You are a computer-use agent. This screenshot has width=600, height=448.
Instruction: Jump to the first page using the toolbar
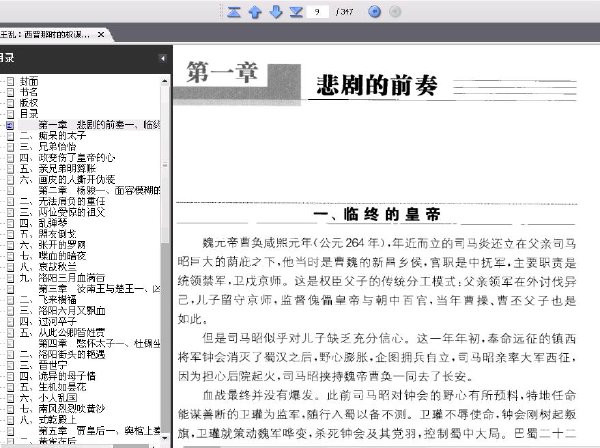[234, 12]
